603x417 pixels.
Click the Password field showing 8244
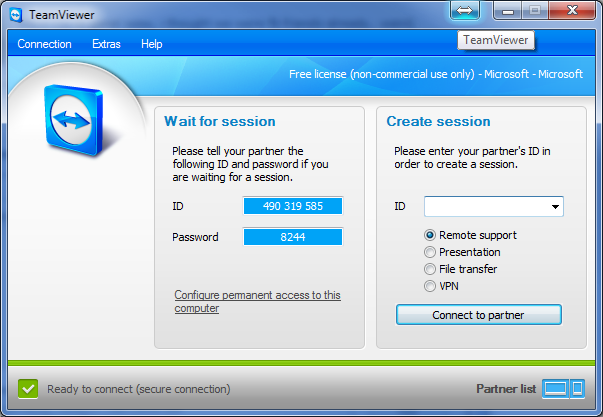pyautogui.click(x=293, y=237)
